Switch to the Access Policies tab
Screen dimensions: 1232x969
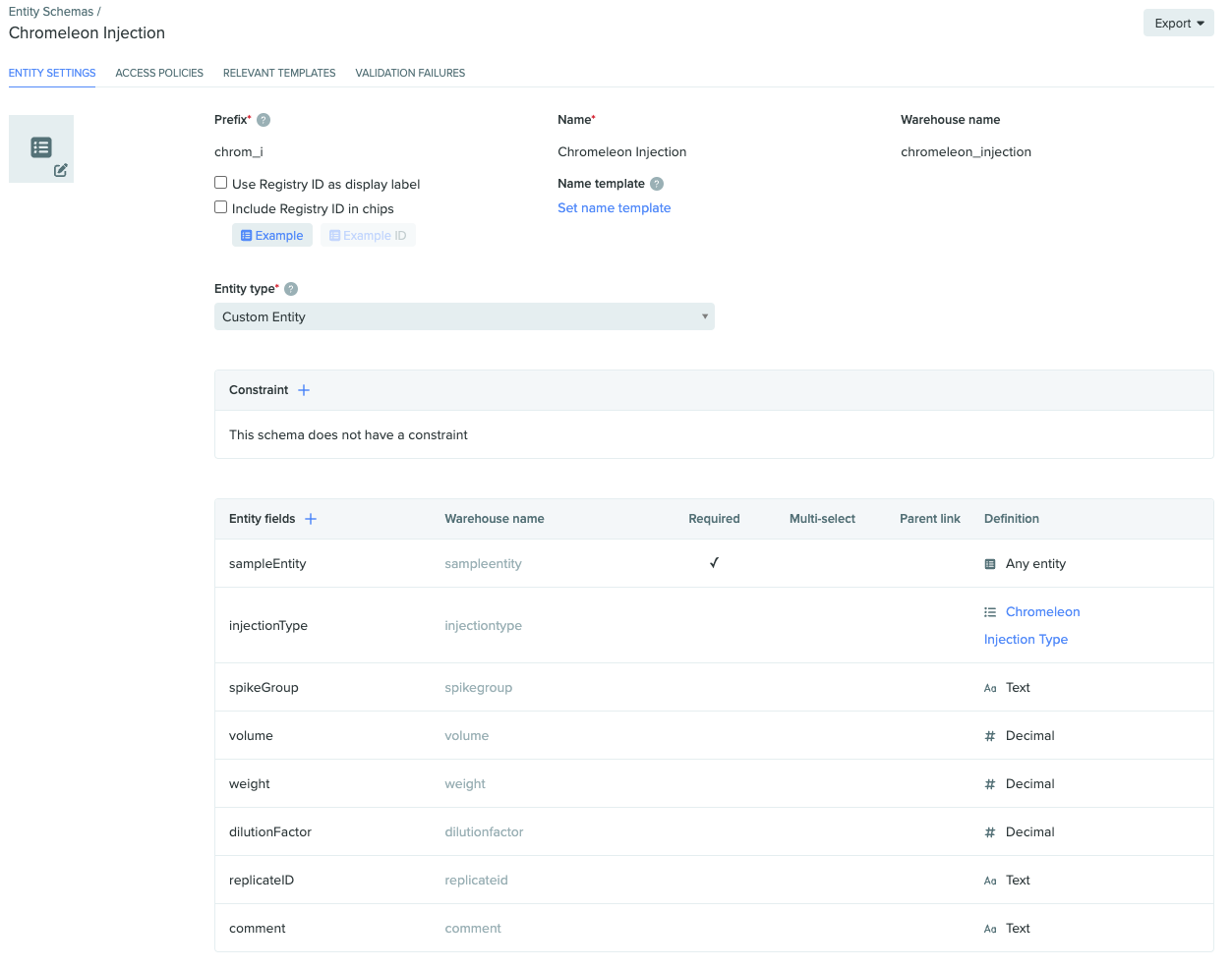(159, 73)
